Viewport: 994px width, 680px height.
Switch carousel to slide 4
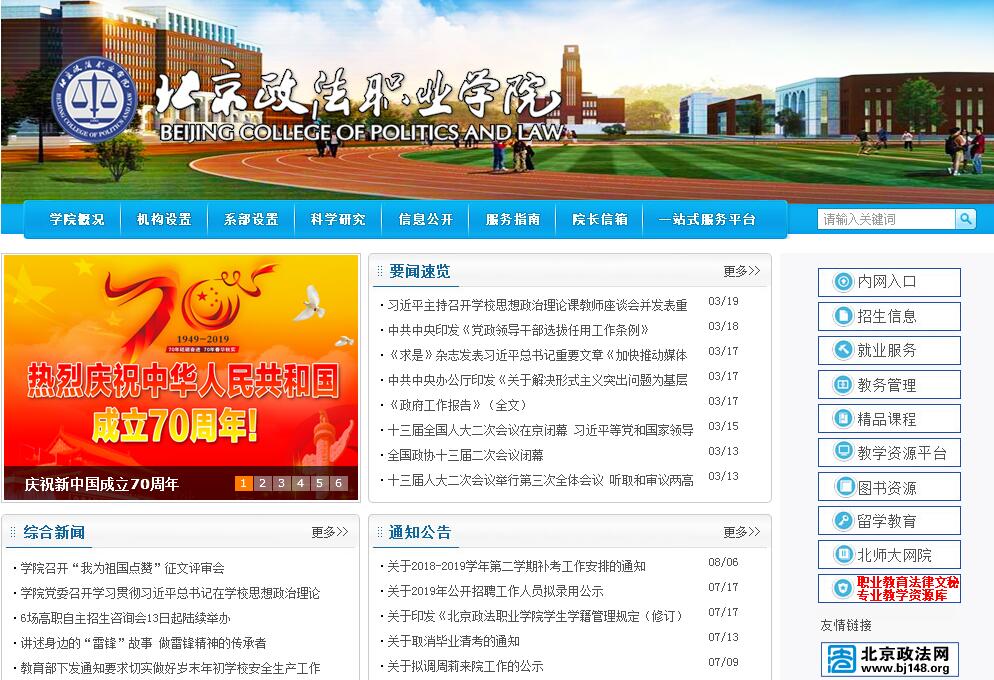click(300, 484)
